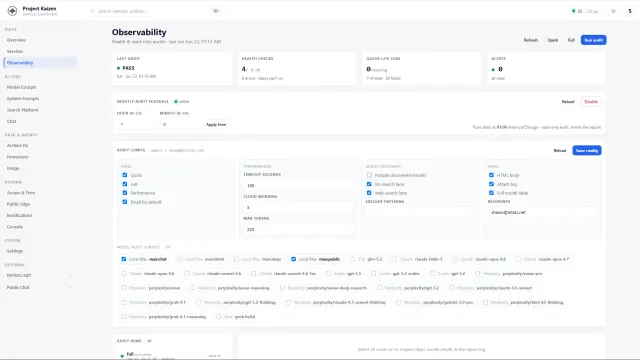Reload the audit config
The height and width of the screenshot is (360, 640).
click(x=560, y=151)
